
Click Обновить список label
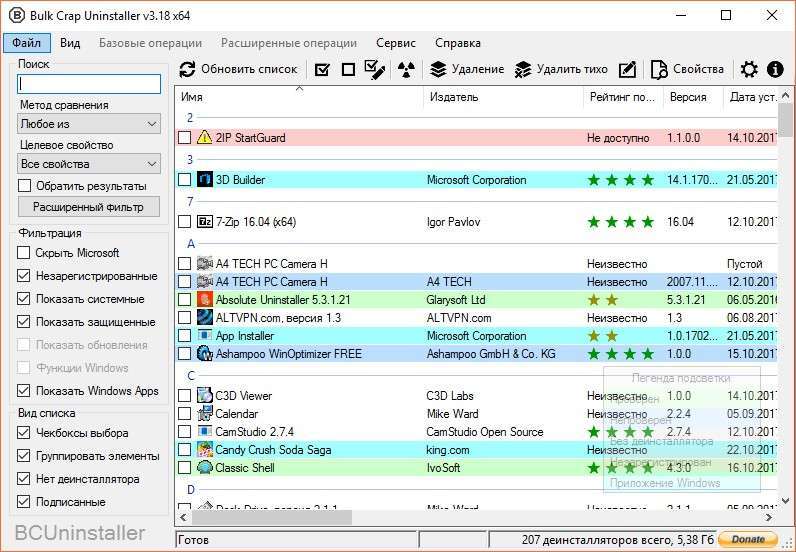click(x=249, y=69)
